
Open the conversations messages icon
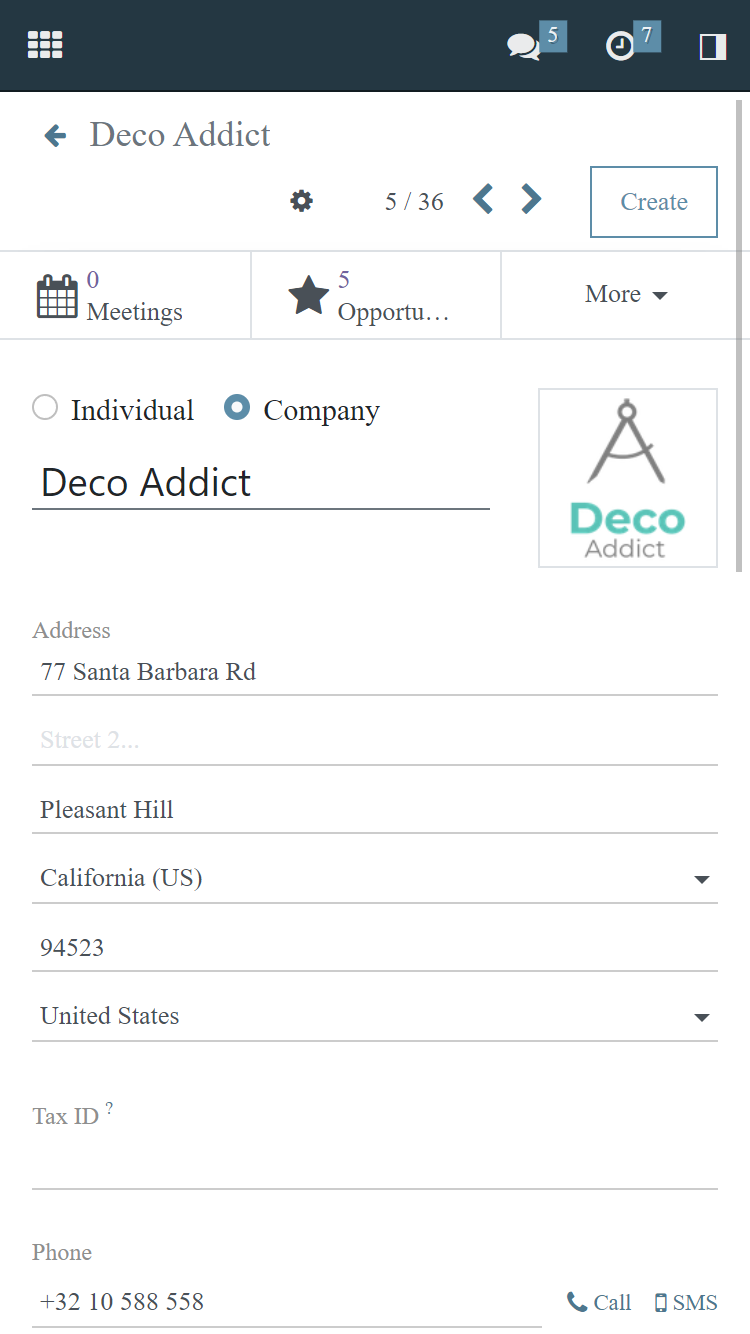click(523, 46)
